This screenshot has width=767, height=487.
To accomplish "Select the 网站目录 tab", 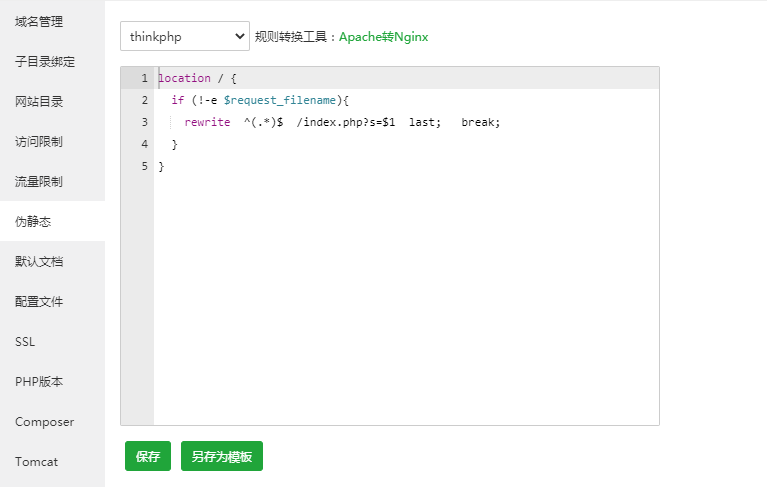I will 39,101.
